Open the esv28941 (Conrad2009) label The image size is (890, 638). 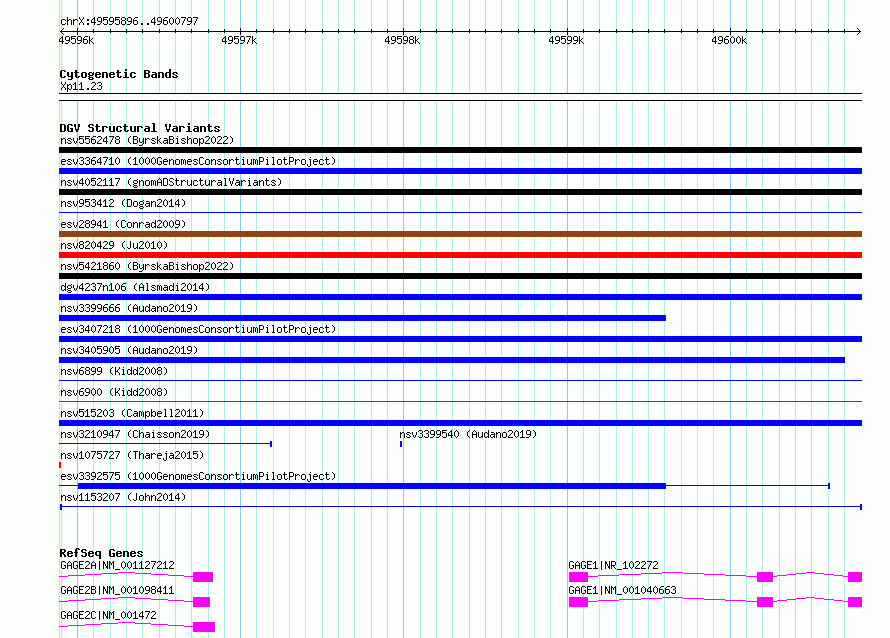coord(123,224)
